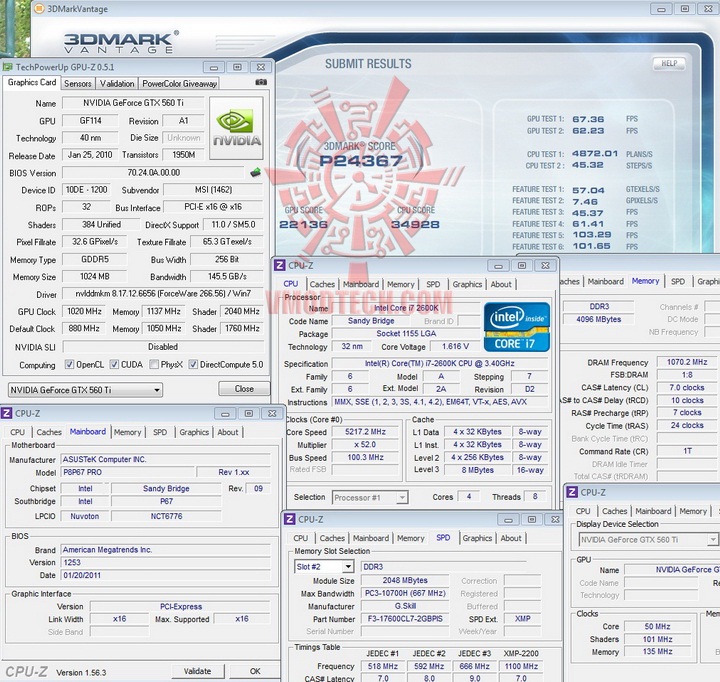This screenshot has height=682, width=720.
Task: Click the CPU-Z Z icon in the Graphics window
Action: pyautogui.click(x=572, y=492)
